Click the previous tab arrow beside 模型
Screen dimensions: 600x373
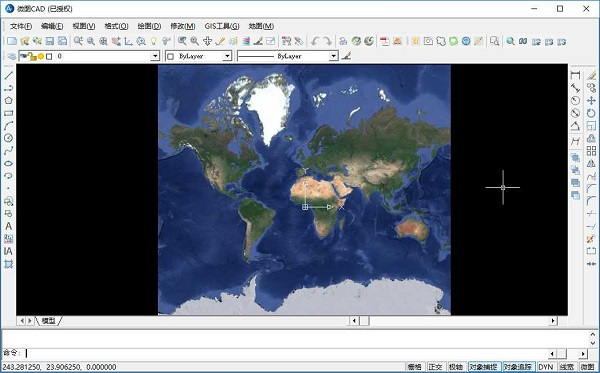[x=22, y=321]
